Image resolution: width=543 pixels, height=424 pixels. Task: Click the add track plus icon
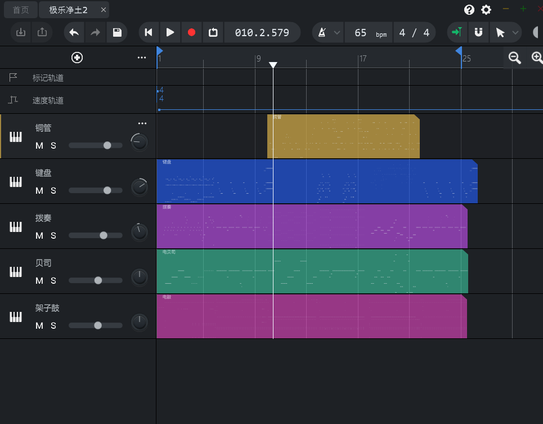tap(77, 58)
